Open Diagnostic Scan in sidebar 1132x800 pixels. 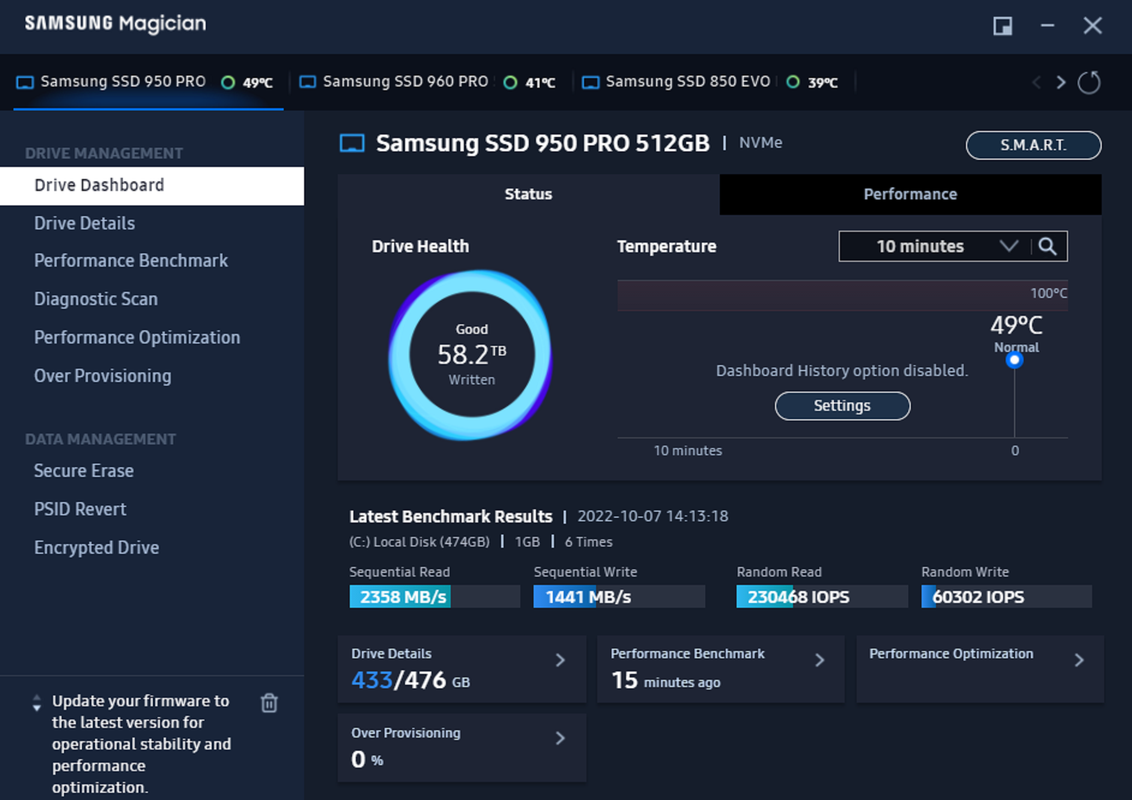pos(96,299)
